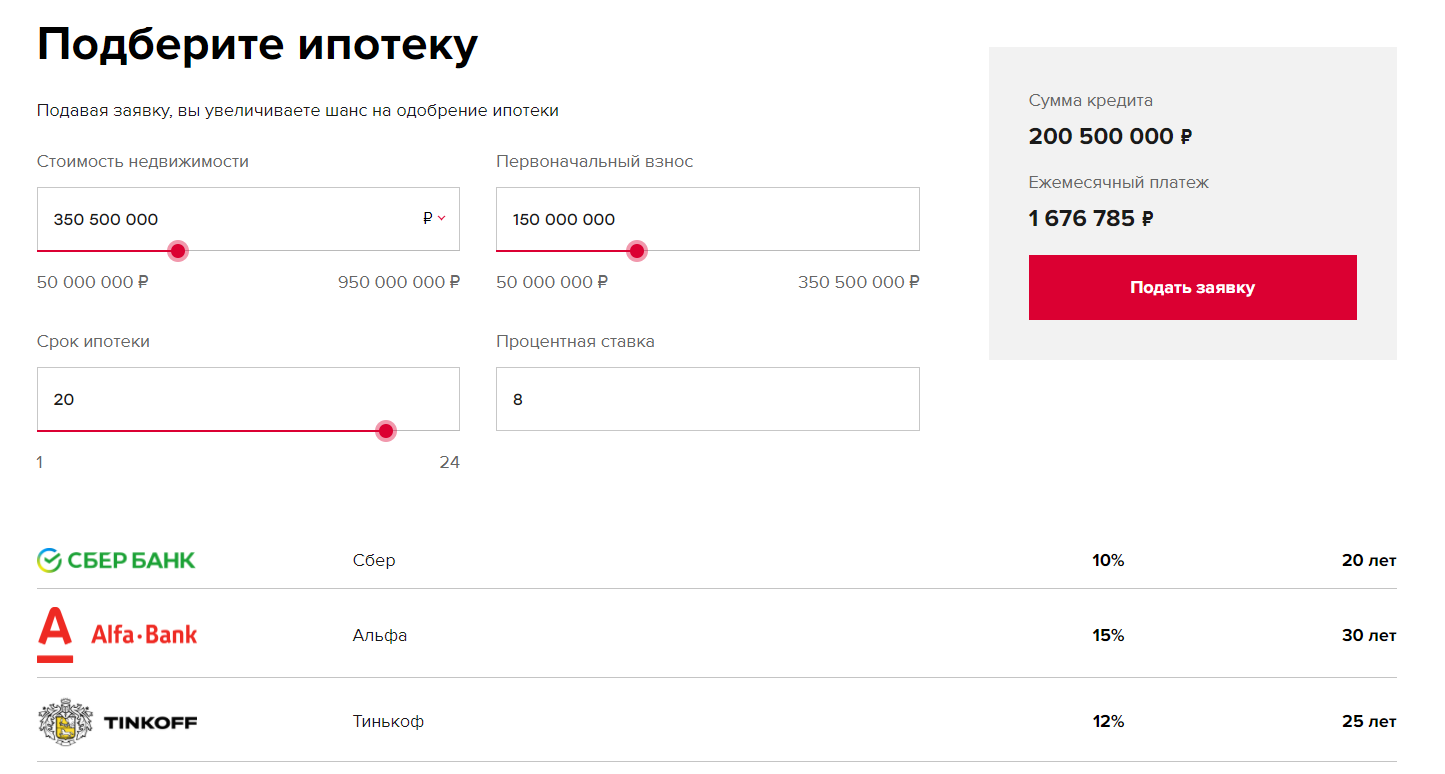Viewport: 1445px width, 774px height.
Task: Select the Альфа bank row name
Action: click(x=380, y=635)
